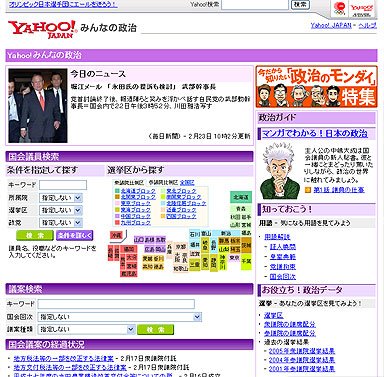Open the 議案種類 dropdown
Image resolution: width=384 pixels, height=377 pixels.
(86, 329)
